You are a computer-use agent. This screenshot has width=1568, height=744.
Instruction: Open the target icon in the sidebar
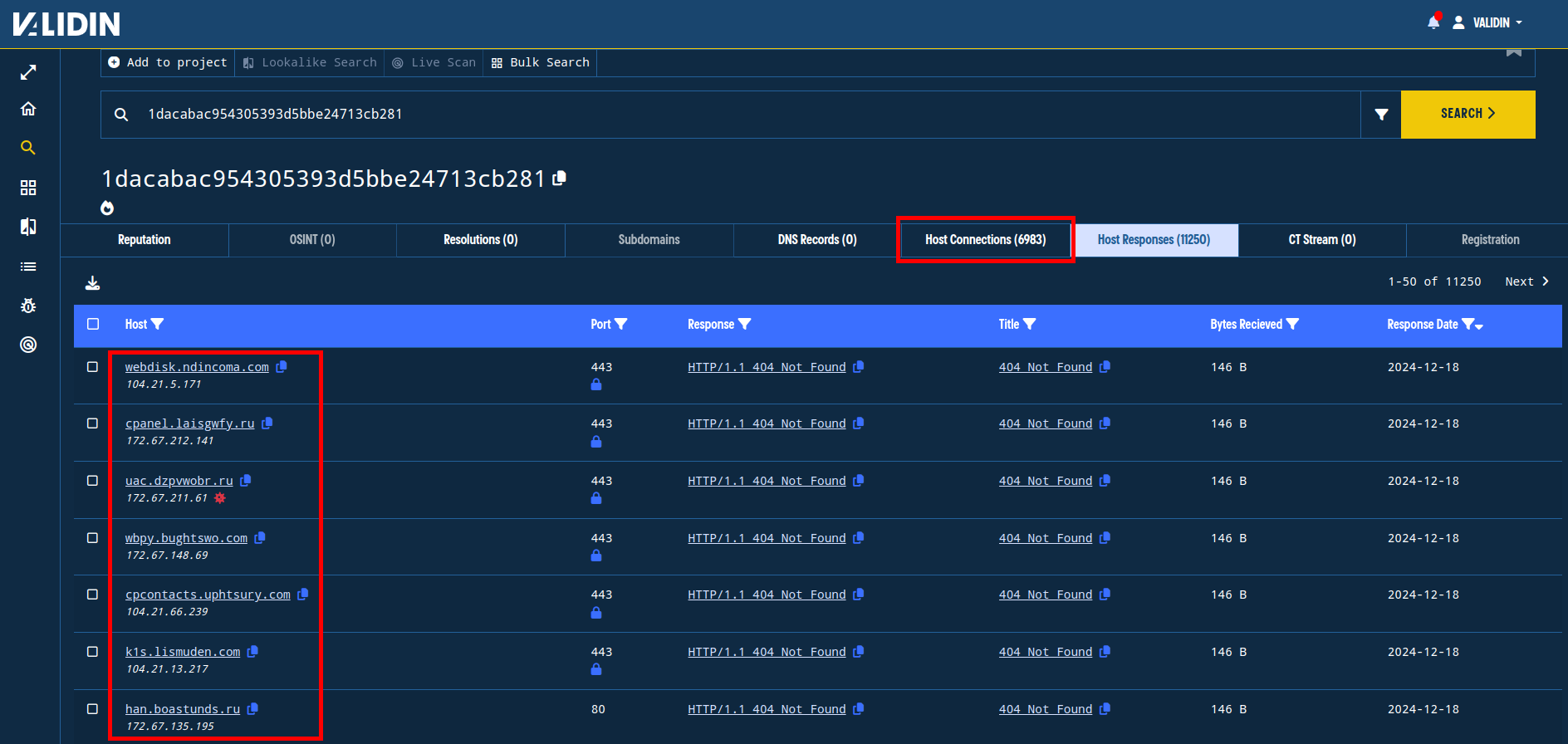click(28, 345)
